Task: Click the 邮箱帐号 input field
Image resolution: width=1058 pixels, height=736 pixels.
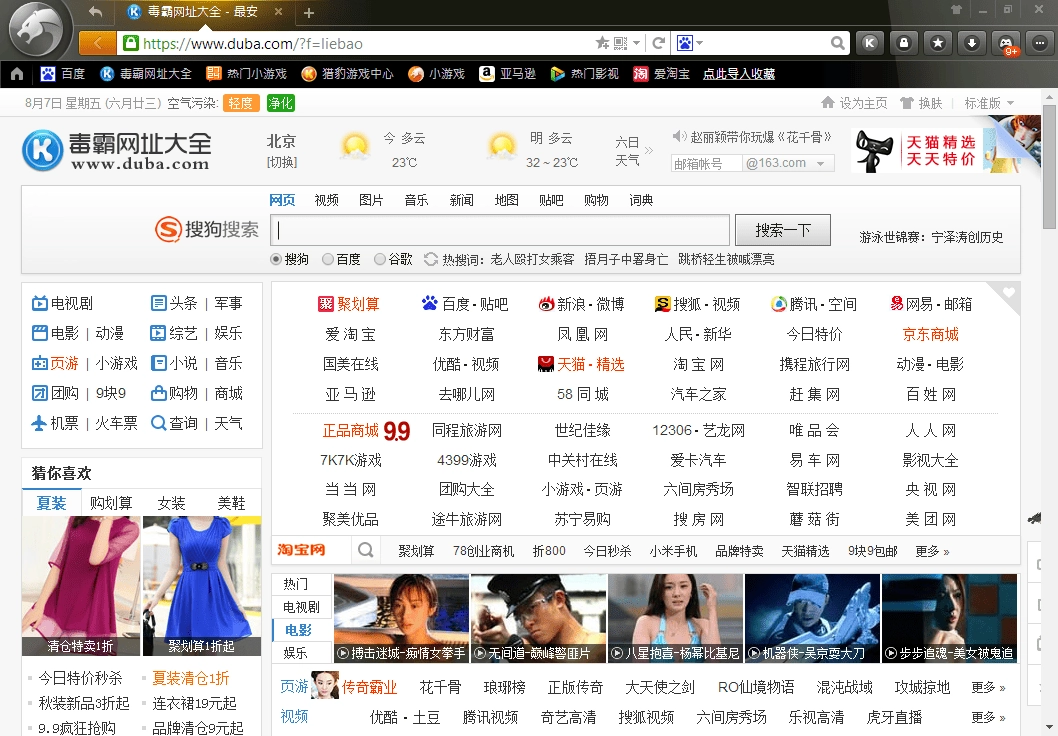Action: point(706,163)
